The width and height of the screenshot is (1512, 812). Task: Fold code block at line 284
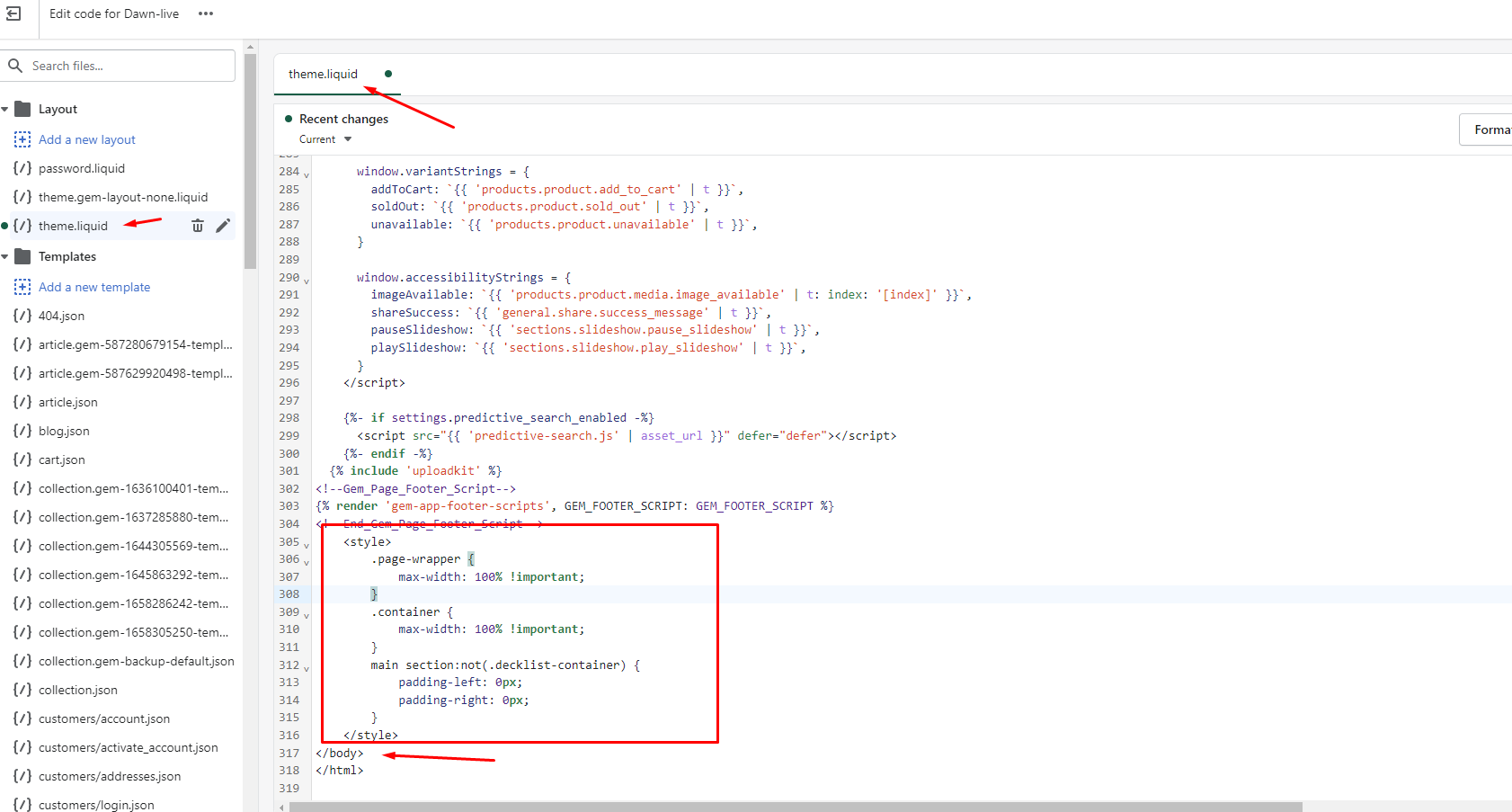tap(307, 174)
